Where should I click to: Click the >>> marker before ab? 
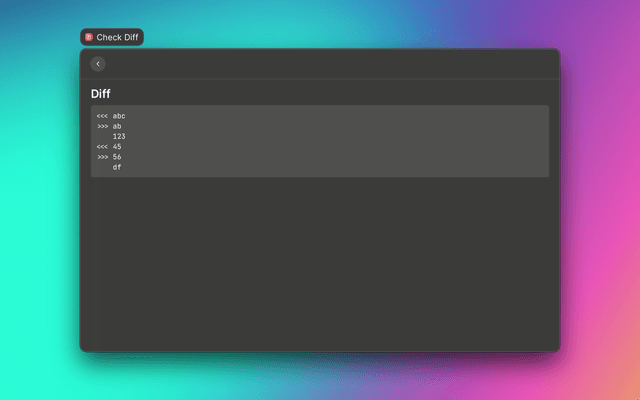point(102,127)
